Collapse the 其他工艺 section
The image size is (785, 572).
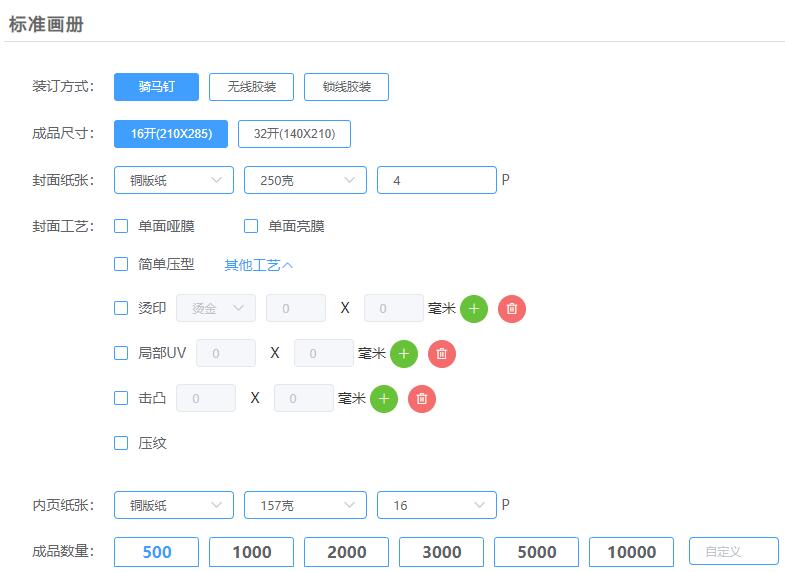click(x=259, y=265)
